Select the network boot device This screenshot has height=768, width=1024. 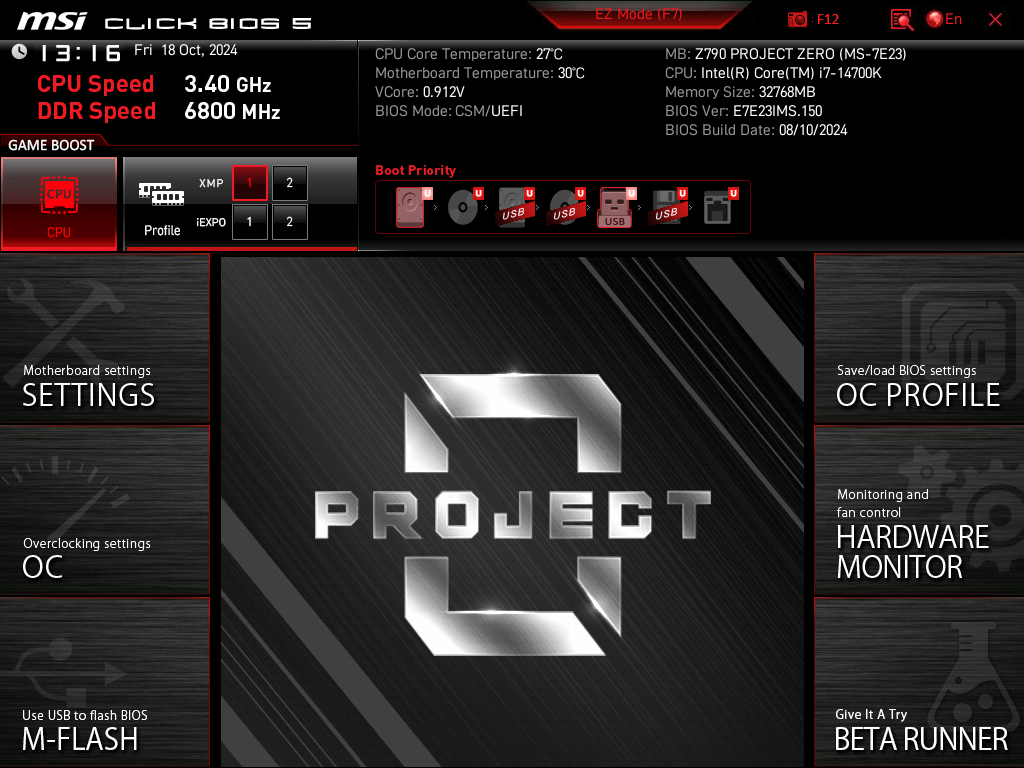coord(719,207)
